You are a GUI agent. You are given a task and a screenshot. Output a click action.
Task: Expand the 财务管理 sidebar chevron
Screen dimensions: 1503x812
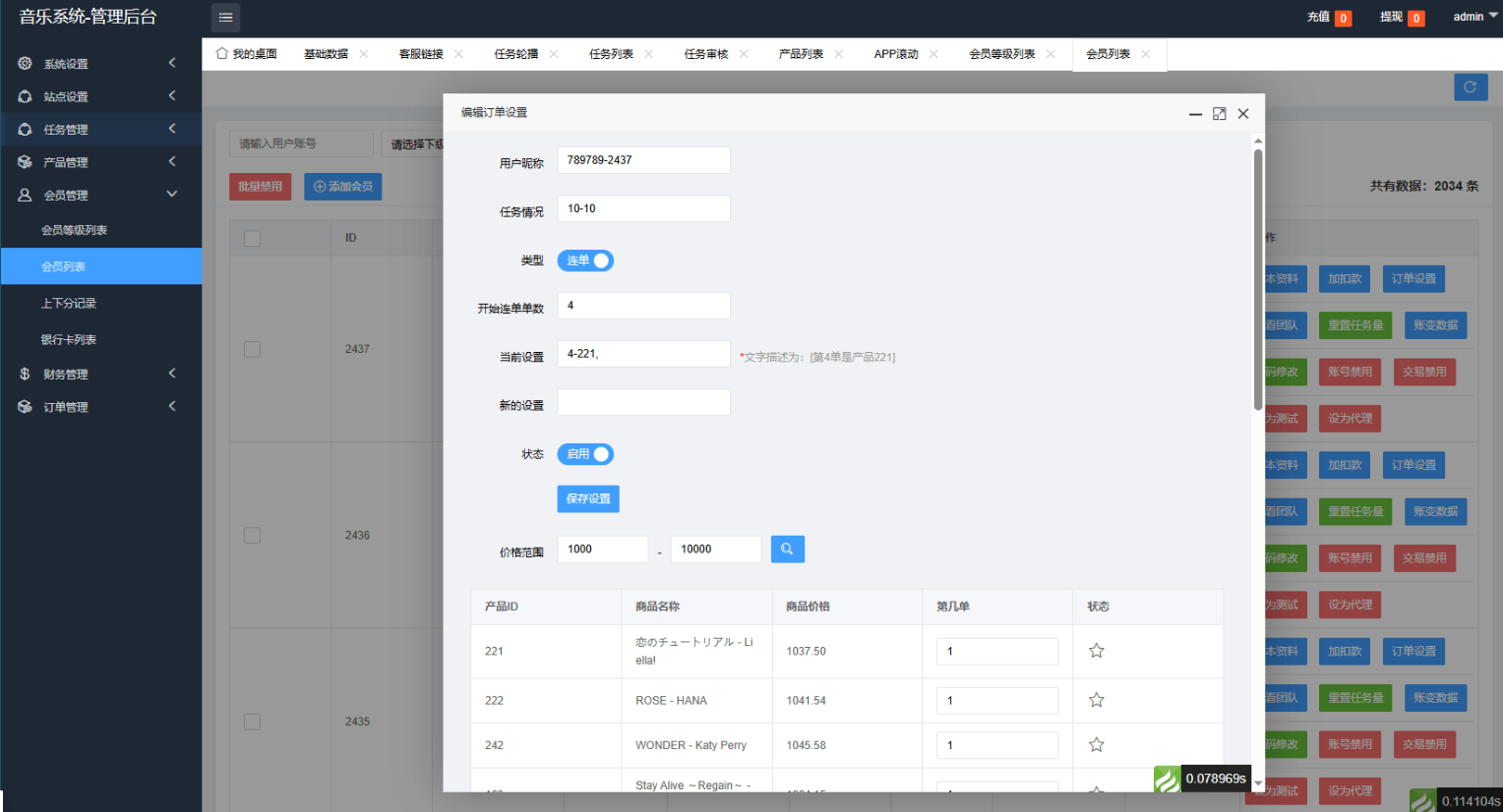tap(172, 373)
